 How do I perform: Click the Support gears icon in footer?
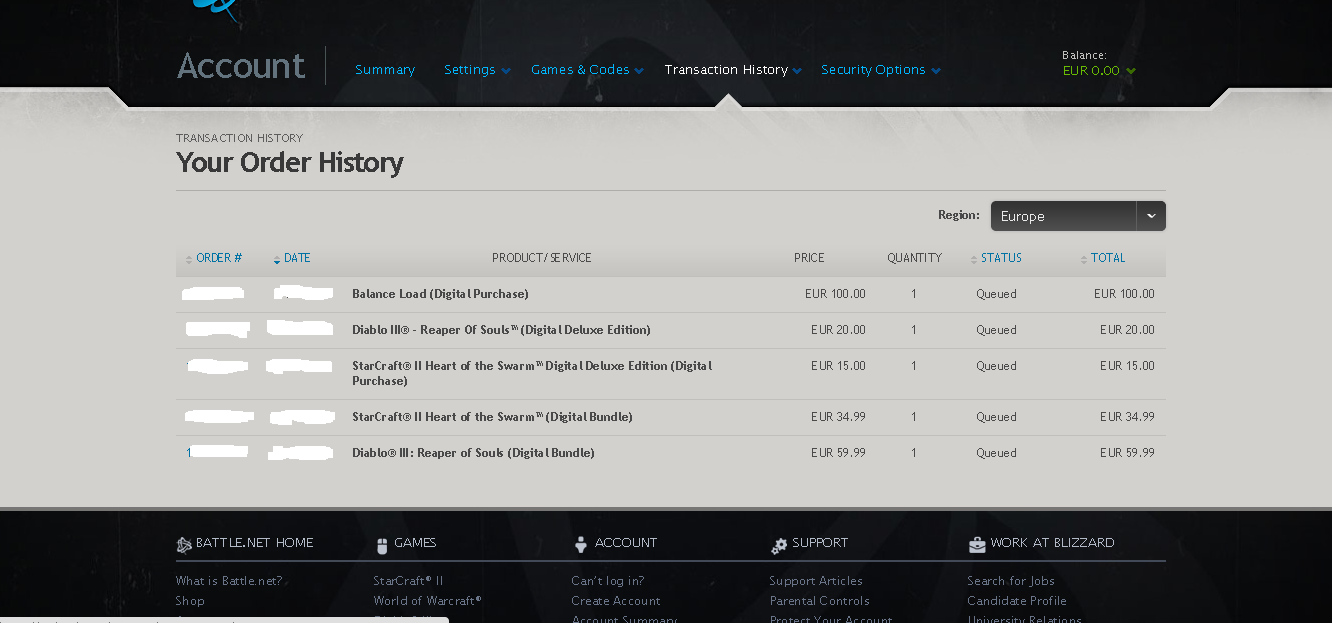coord(779,546)
